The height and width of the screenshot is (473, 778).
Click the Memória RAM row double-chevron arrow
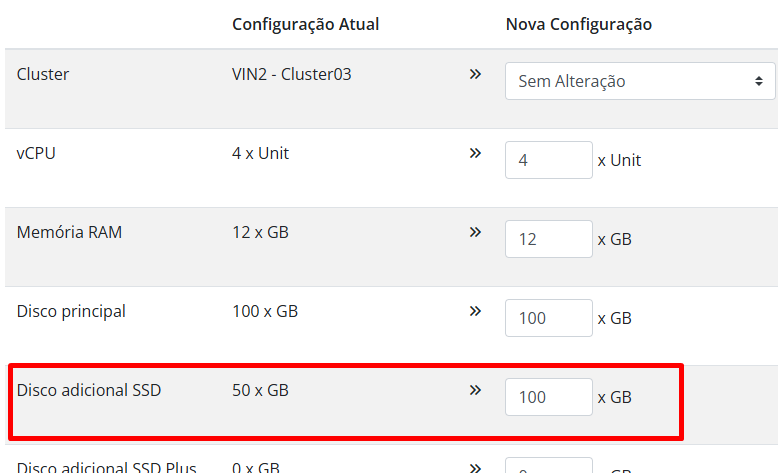475,232
